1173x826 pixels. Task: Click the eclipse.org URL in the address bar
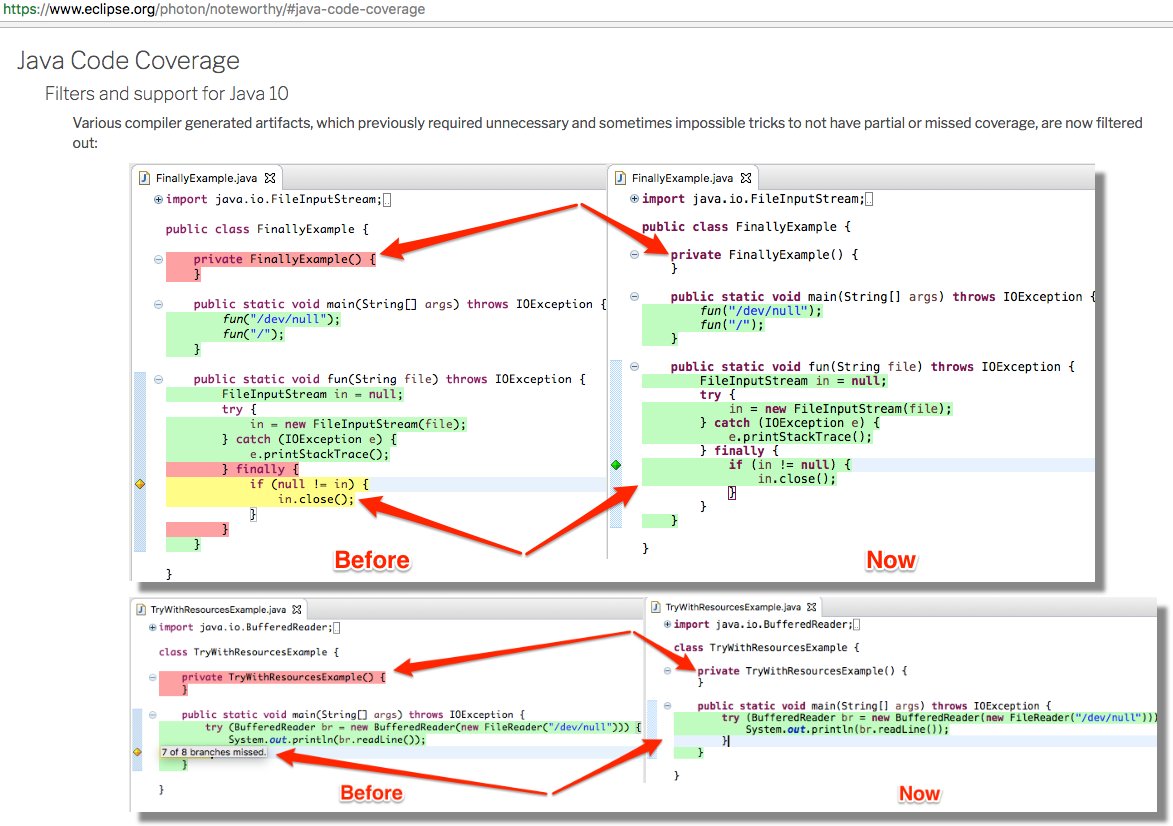[213, 9]
